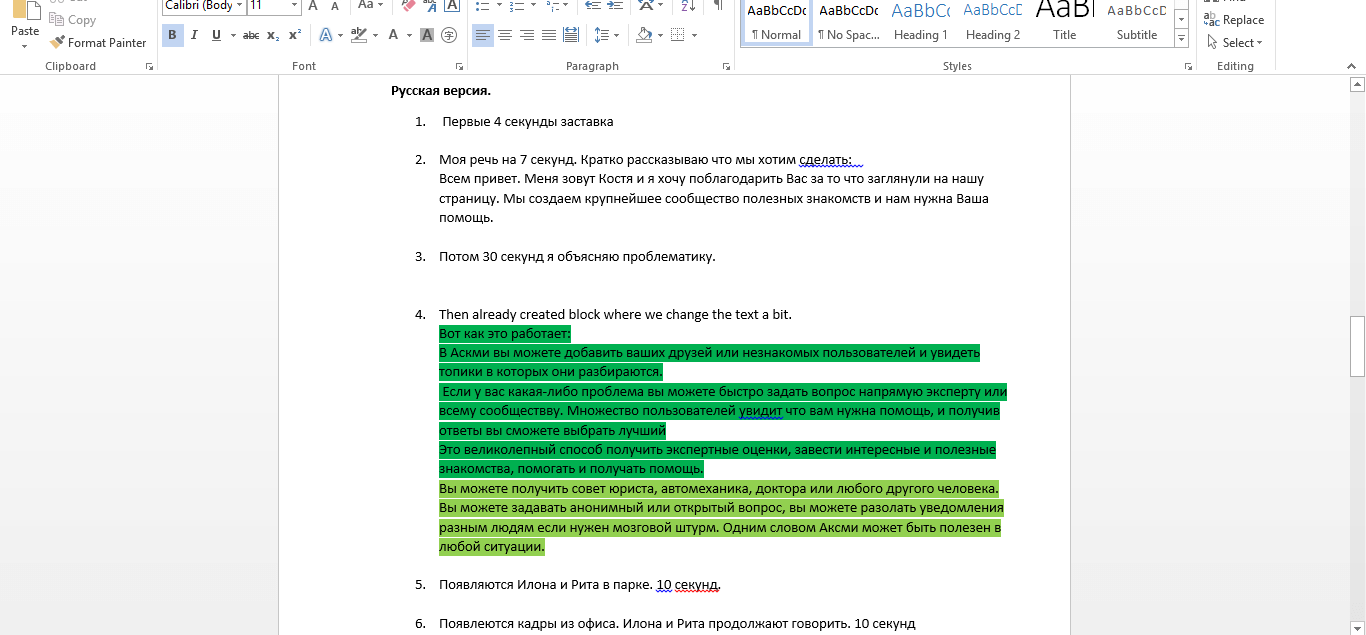Justify paragraph text
1366x635 pixels.
click(549, 35)
